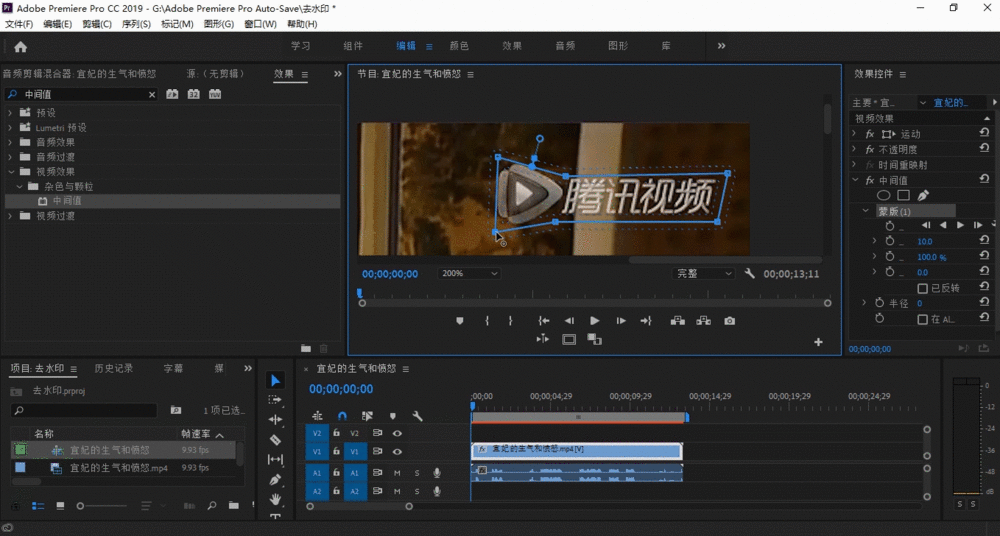Solo track A2
The height and width of the screenshot is (536, 1000).
417,491
